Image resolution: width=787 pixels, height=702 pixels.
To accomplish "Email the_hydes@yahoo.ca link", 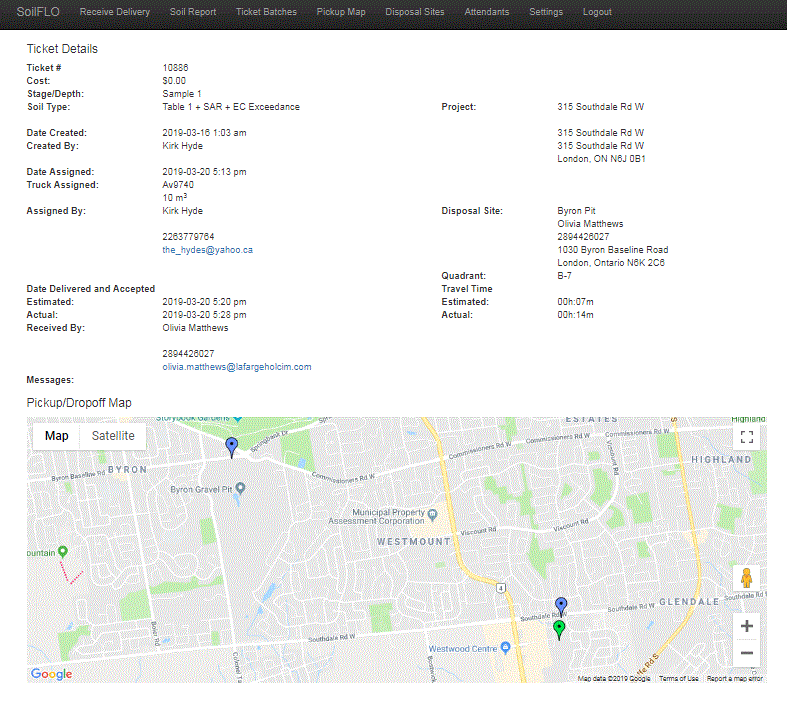I will point(207,250).
